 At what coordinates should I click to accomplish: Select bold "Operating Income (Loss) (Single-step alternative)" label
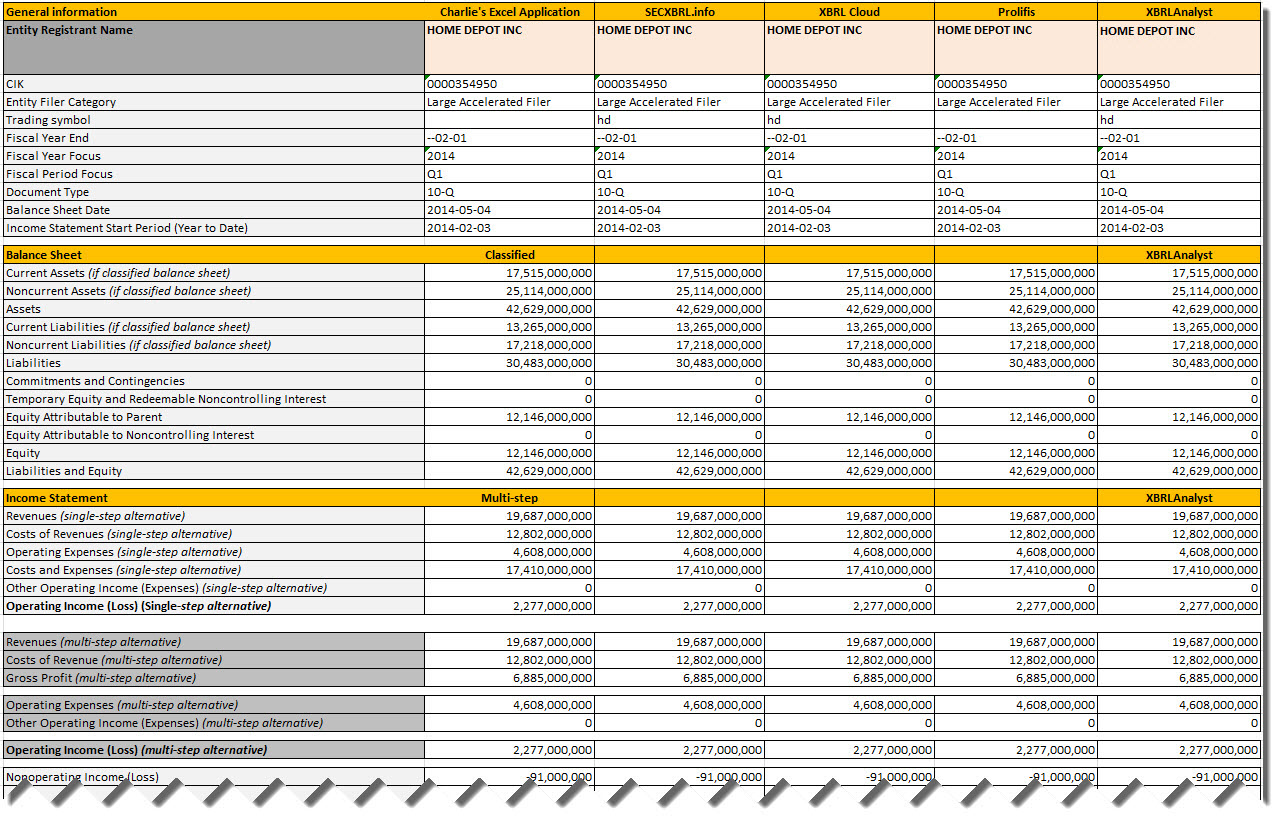[214, 606]
